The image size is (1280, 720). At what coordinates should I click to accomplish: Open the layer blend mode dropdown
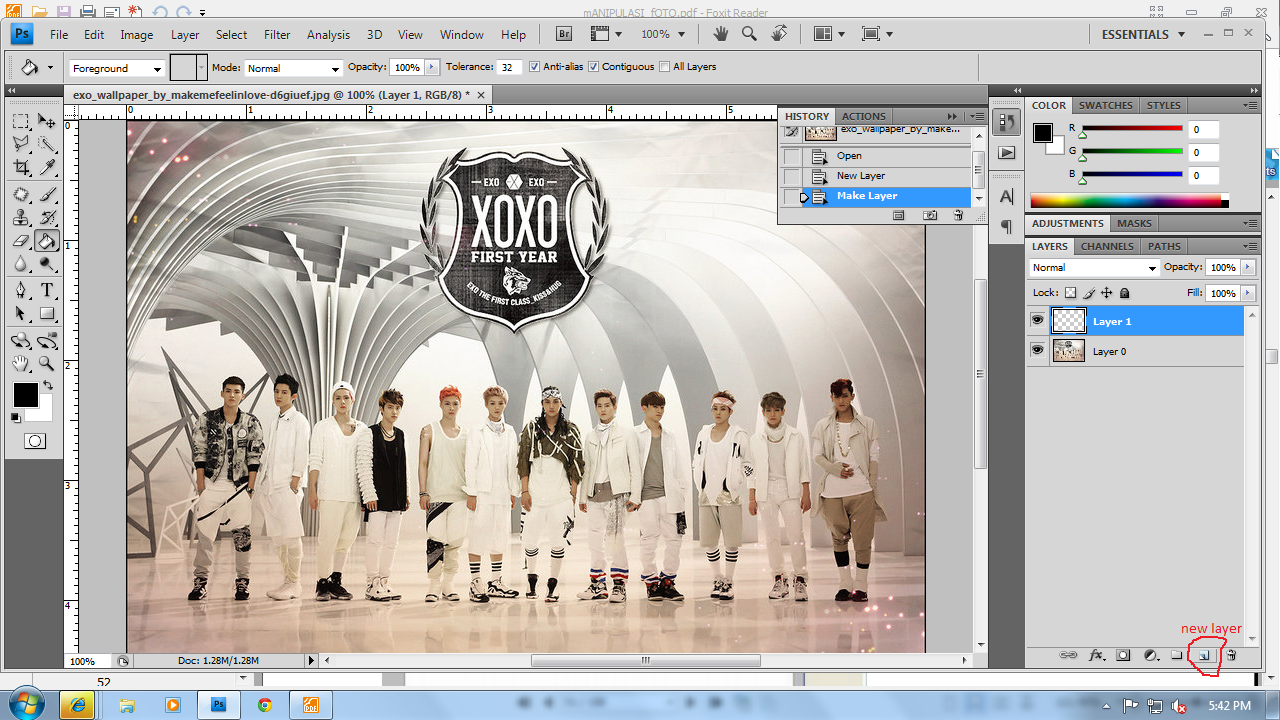tap(1094, 268)
